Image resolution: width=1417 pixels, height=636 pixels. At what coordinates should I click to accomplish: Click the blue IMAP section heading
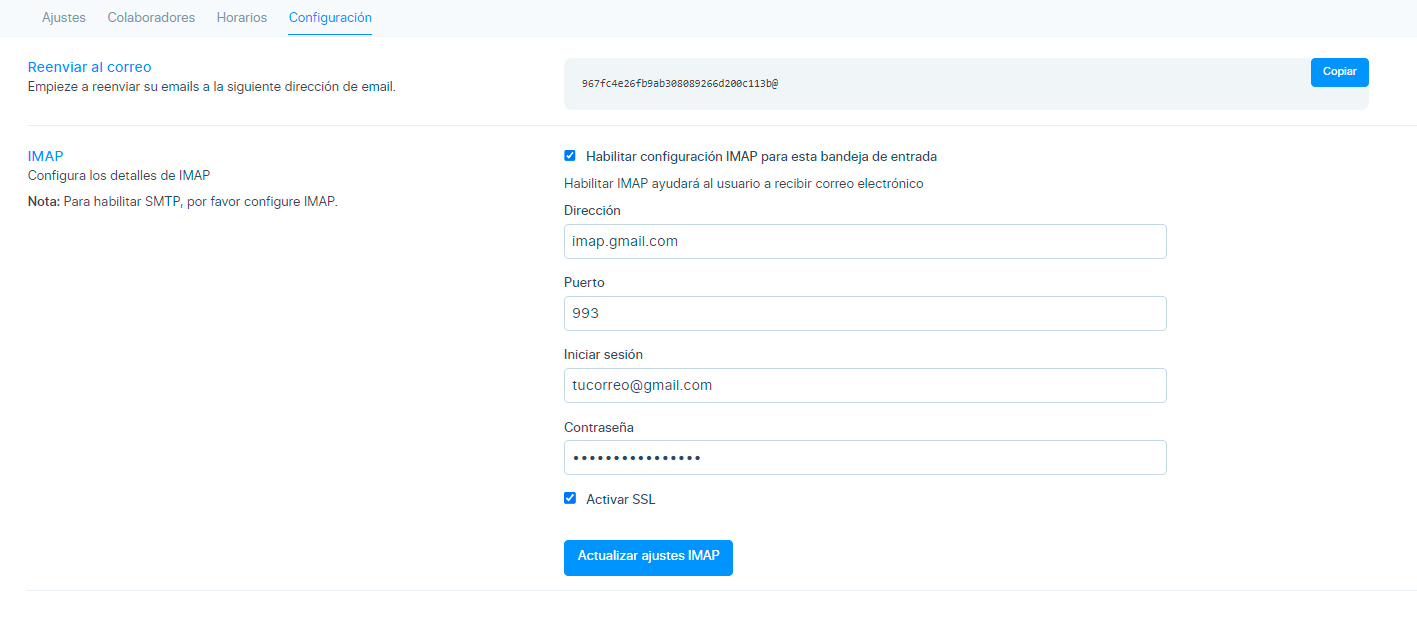(46, 156)
